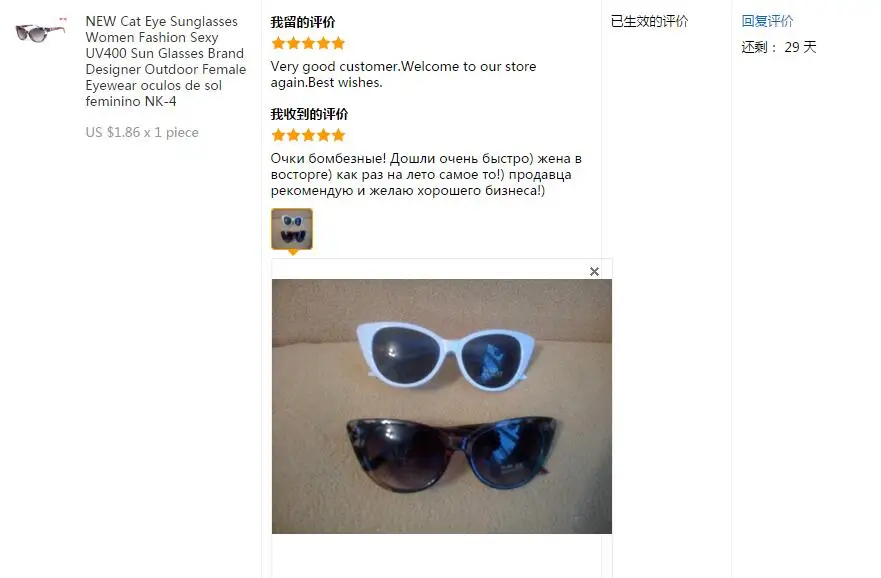Click the third star under 我留的评价

(x=308, y=43)
